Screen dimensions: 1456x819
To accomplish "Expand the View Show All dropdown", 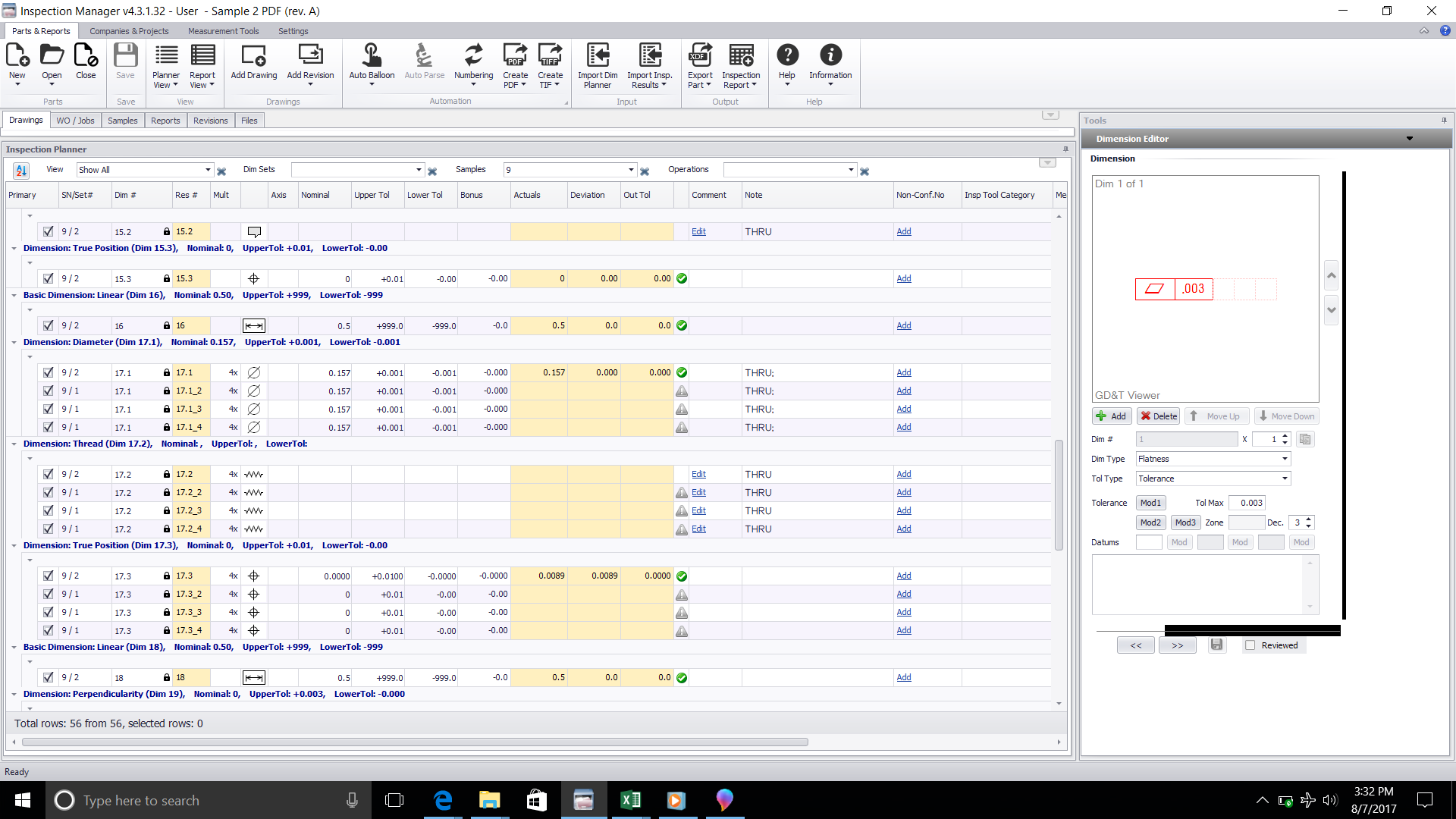I will tap(208, 170).
